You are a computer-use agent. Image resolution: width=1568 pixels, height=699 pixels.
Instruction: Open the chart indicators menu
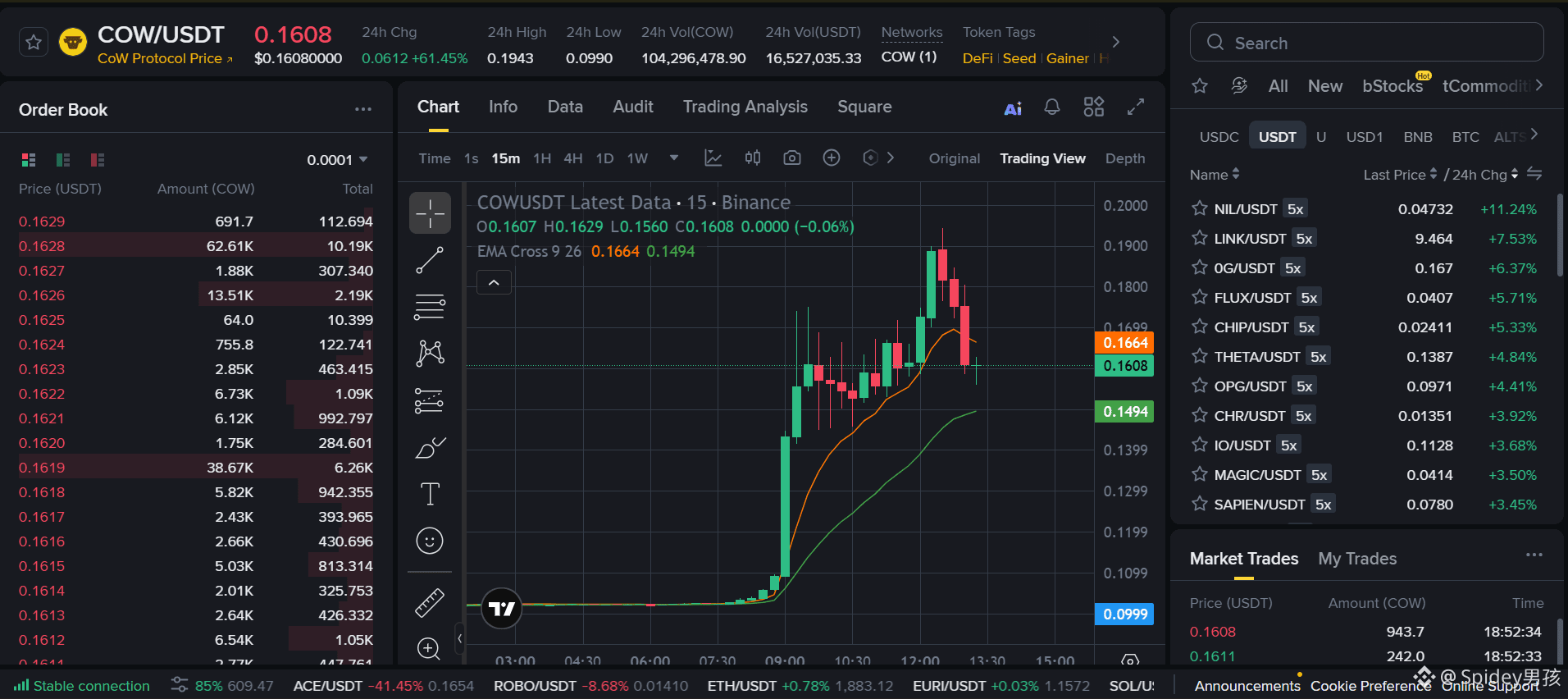[713, 158]
